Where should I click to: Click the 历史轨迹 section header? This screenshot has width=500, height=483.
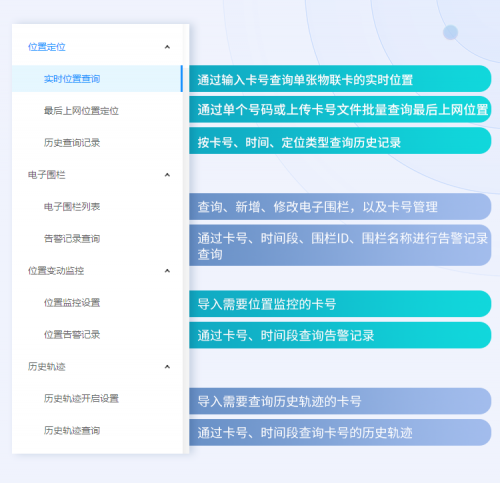(x=97, y=367)
